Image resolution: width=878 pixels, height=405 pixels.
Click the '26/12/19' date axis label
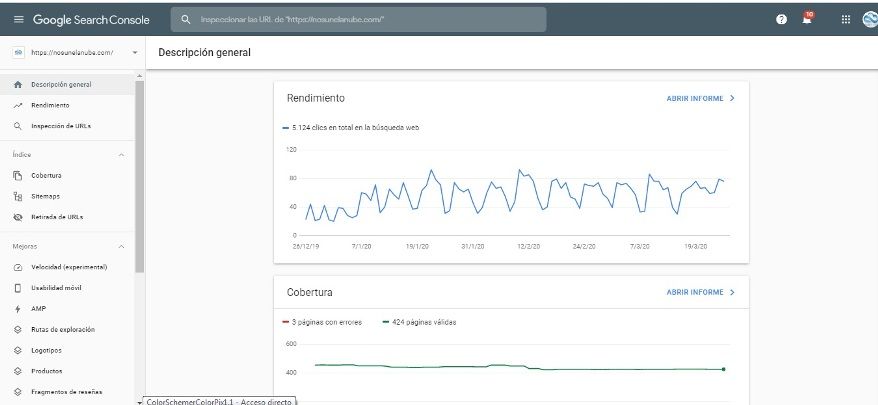(306, 246)
